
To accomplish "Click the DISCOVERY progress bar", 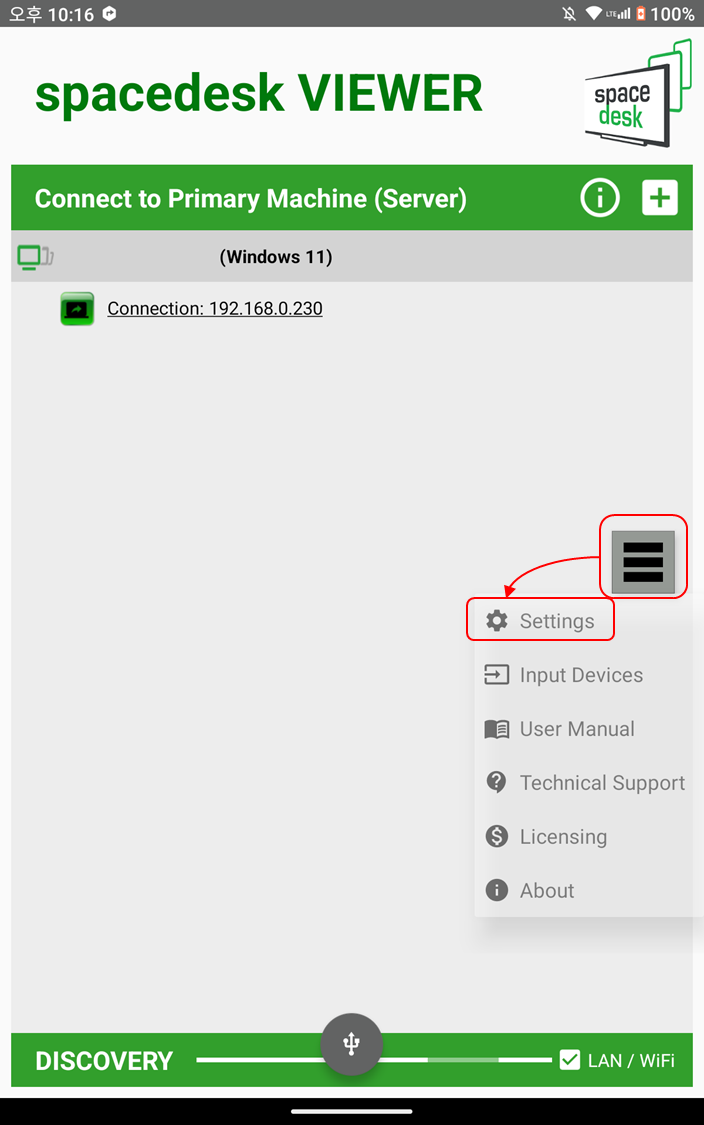I will 374,1060.
